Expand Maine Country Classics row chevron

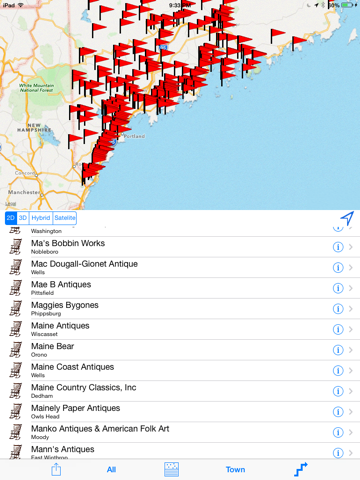pyautogui.click(x=351, y=391)
